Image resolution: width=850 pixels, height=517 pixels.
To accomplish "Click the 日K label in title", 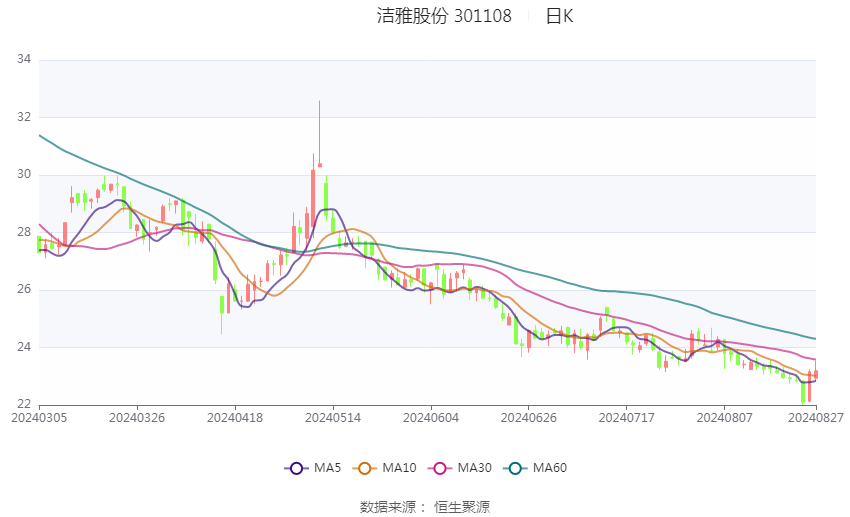I will (559, 16).
